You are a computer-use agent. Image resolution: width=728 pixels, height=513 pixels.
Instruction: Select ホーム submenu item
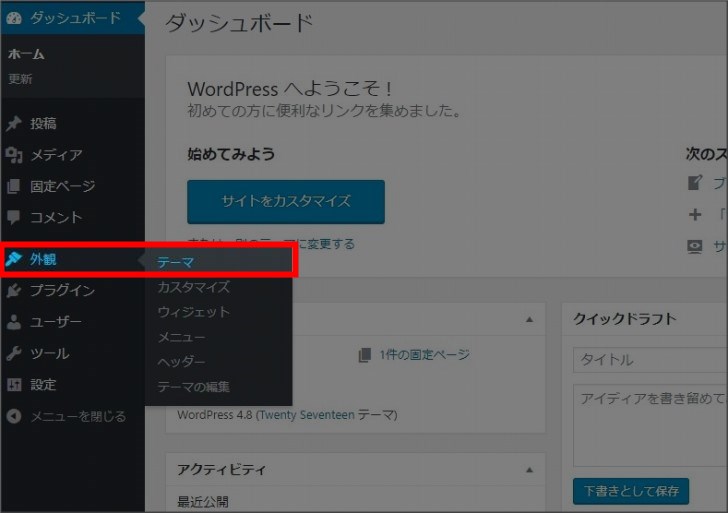pyautogui.click(x=26, y=54)
